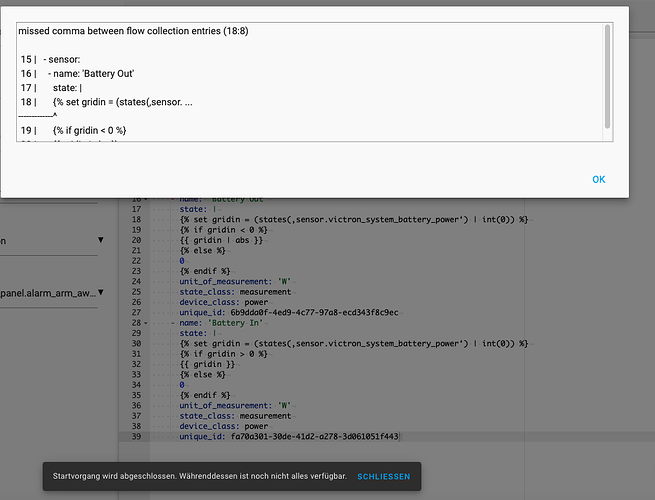Click line number 30 in the editor gutter

coord(133,344)
